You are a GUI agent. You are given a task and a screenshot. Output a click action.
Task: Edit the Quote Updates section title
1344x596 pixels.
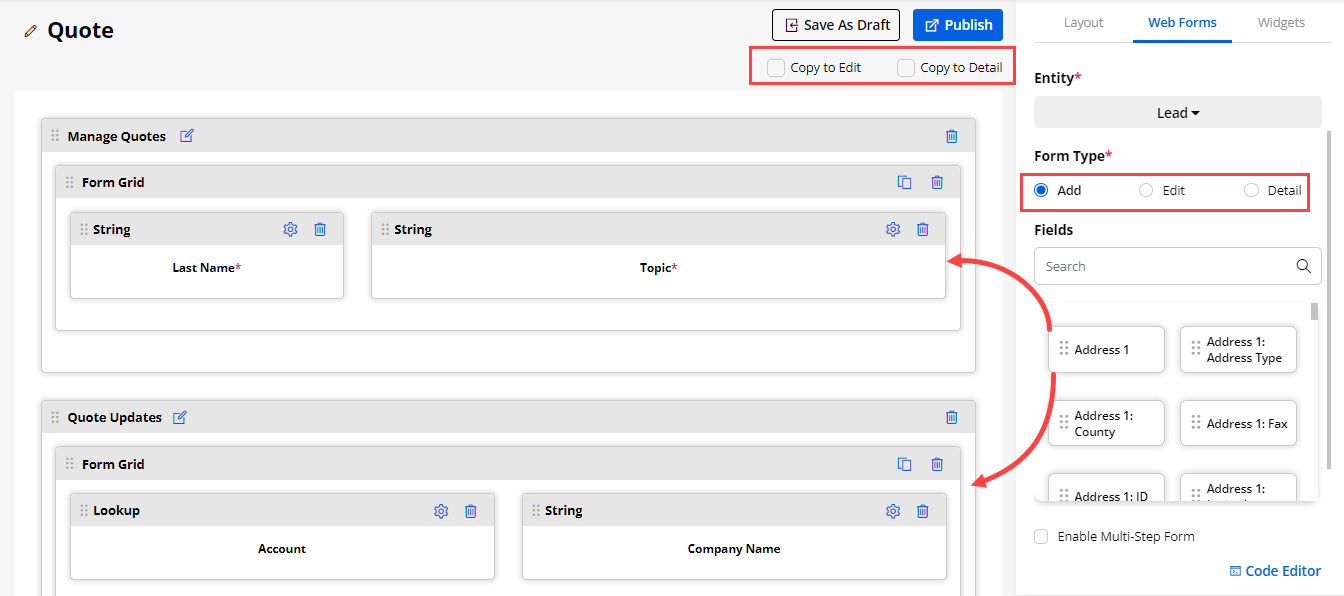(180, 417)
